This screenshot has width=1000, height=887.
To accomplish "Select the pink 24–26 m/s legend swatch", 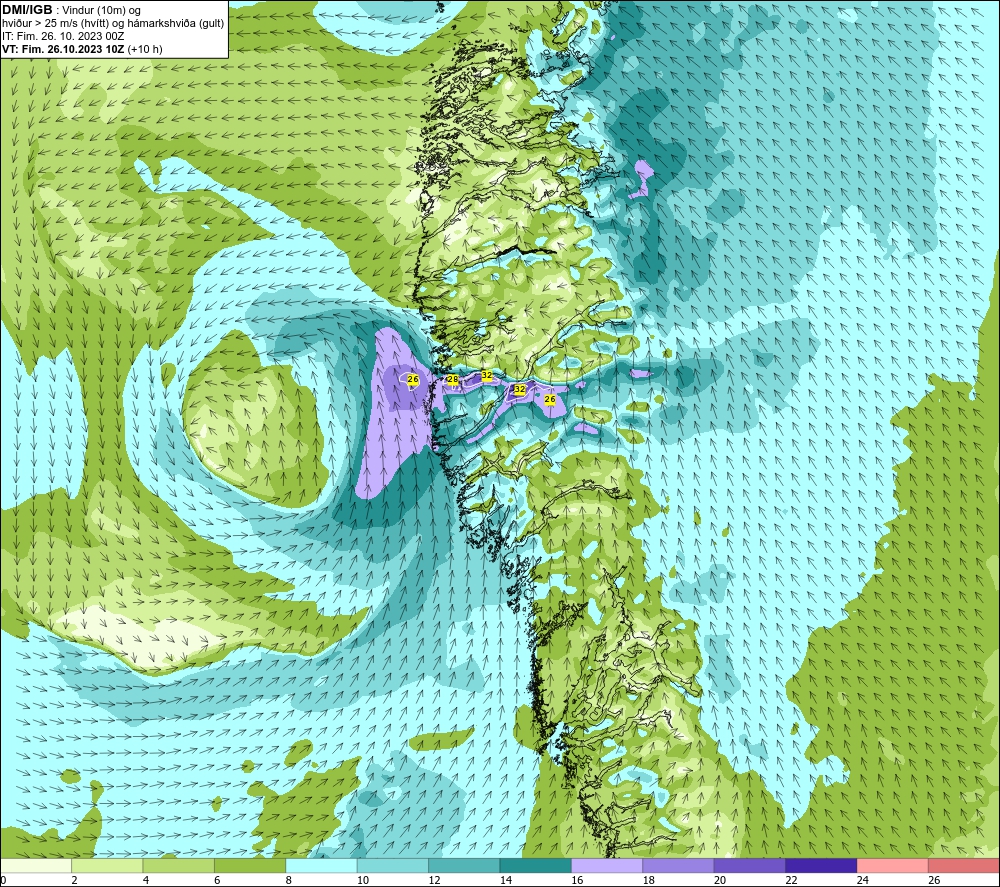I will (x=893, y=866).
